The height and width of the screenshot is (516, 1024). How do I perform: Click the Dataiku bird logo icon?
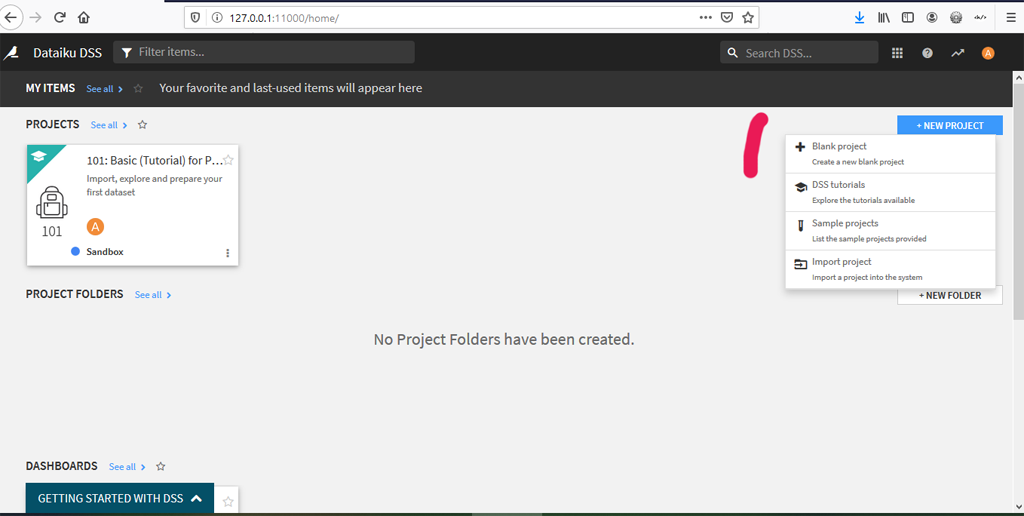coord(10,53)
